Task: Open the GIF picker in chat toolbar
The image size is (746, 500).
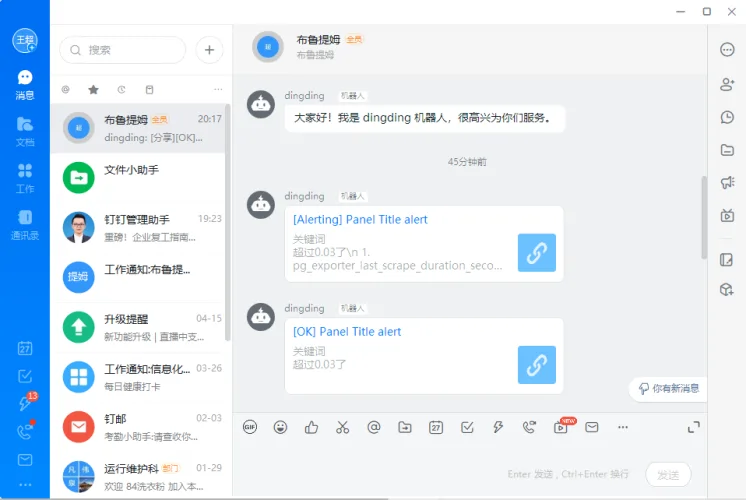Action: 250,427
